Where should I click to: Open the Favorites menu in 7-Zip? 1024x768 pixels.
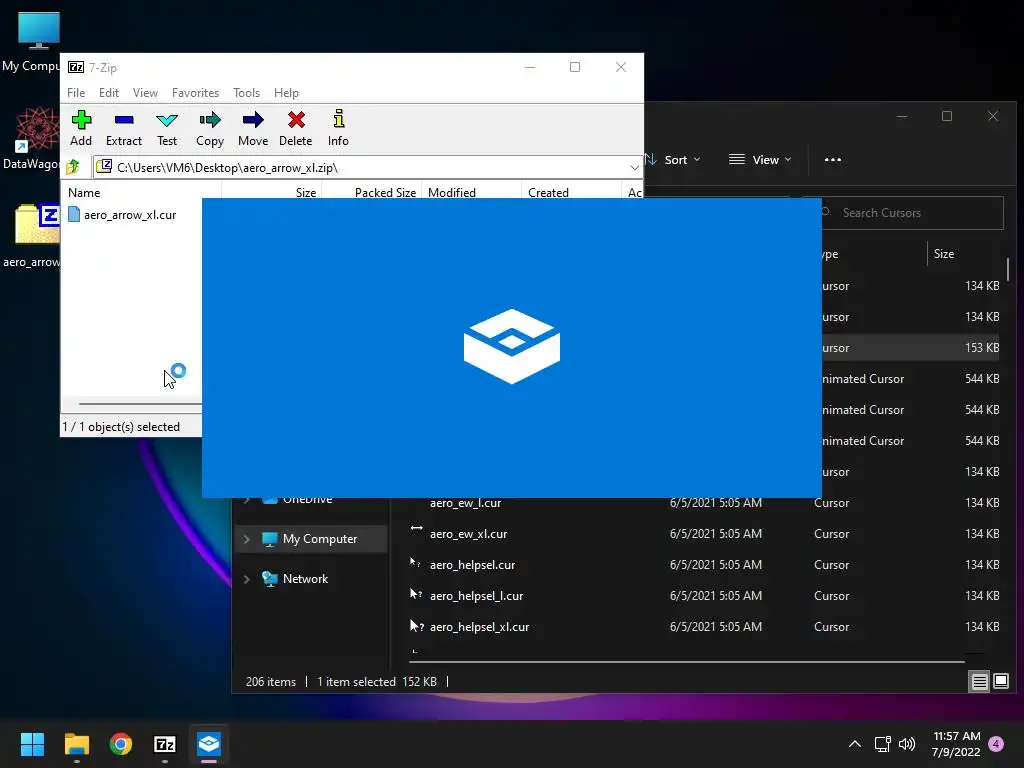point(195,93)
